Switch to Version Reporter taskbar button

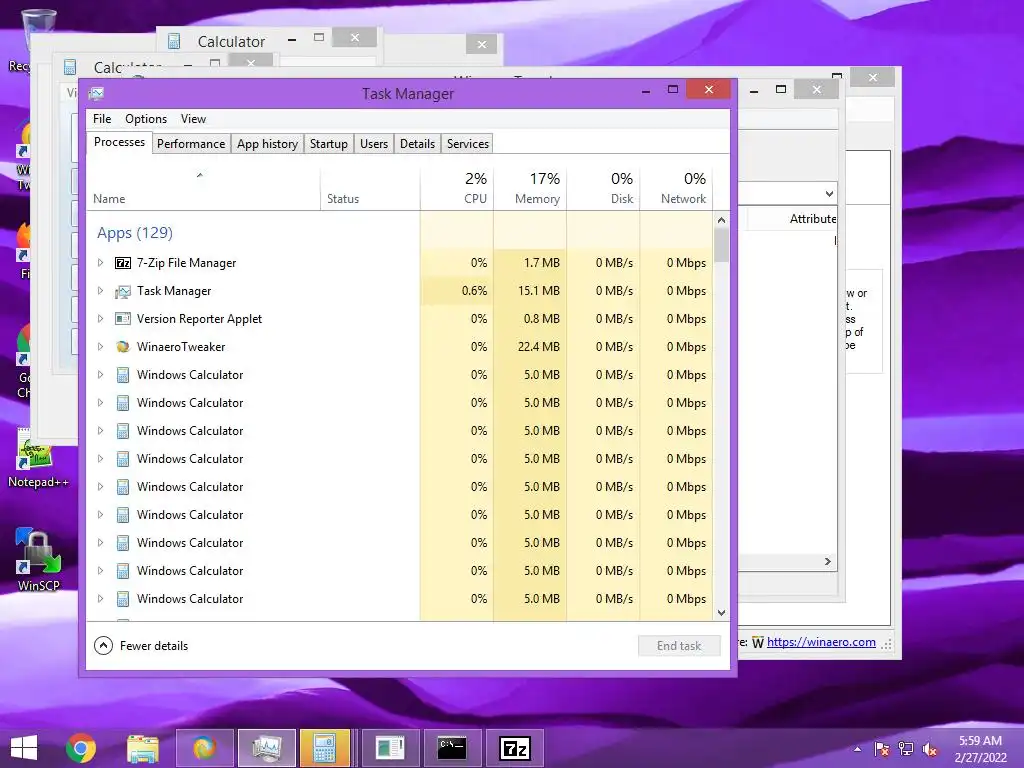391,748
